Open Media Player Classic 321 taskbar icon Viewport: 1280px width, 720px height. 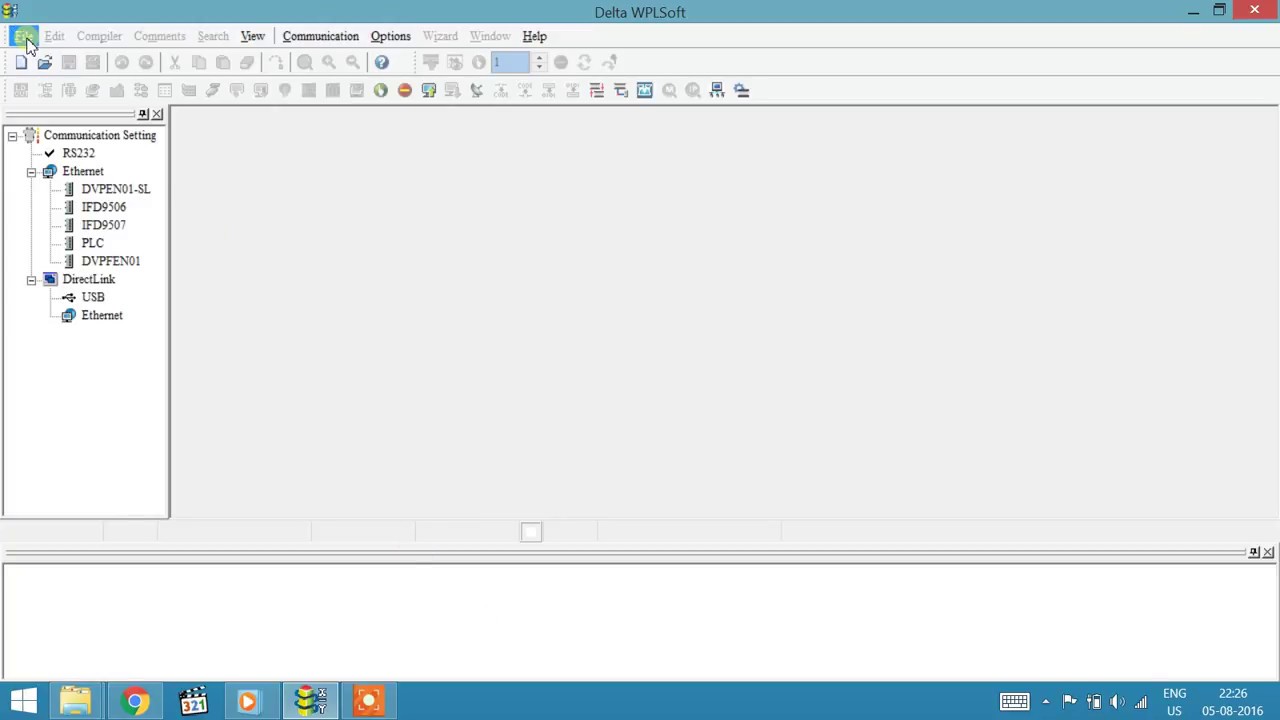tap(193, 700)
